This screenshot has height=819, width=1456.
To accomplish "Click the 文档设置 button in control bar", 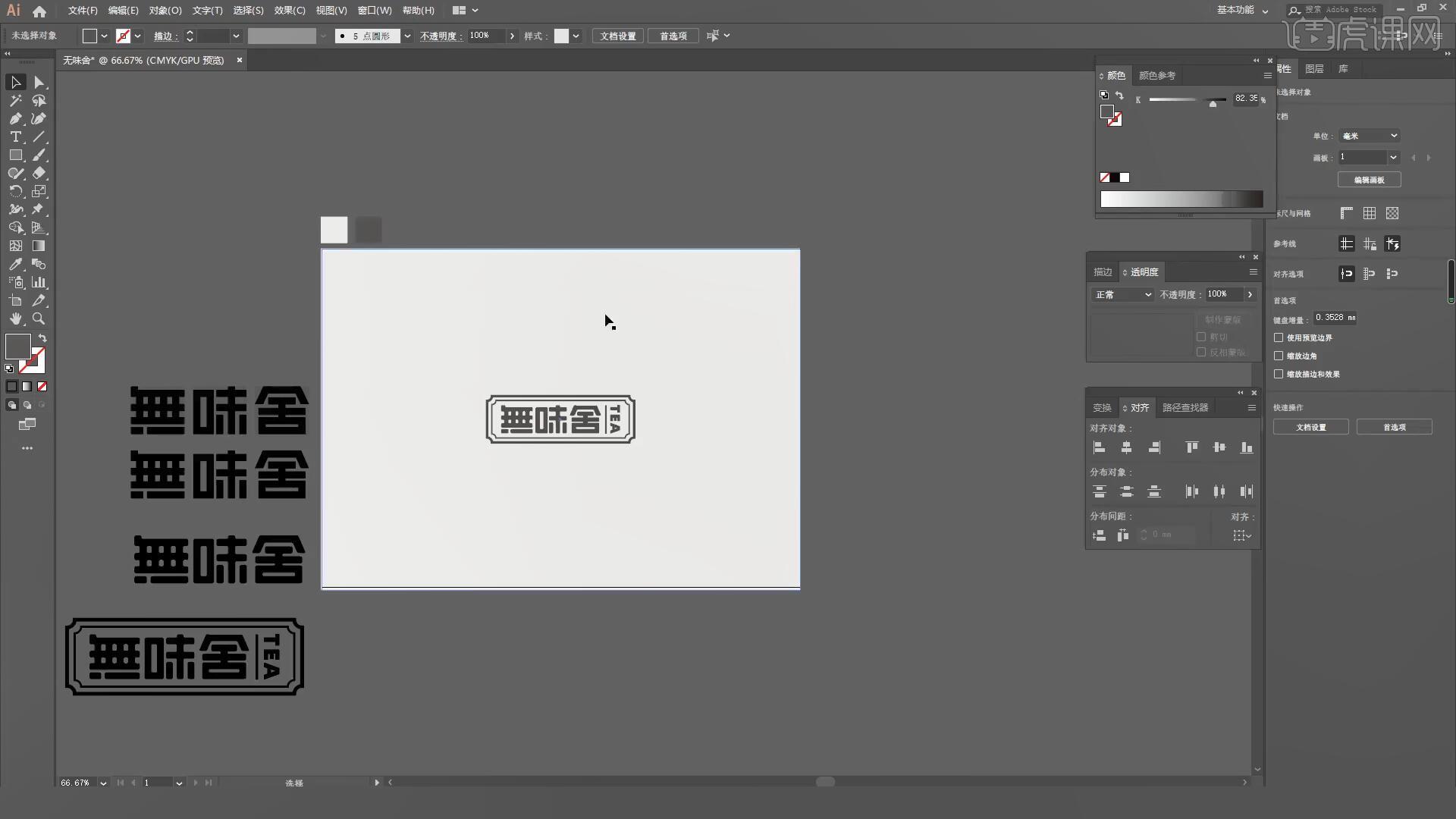I will (617, 36).
